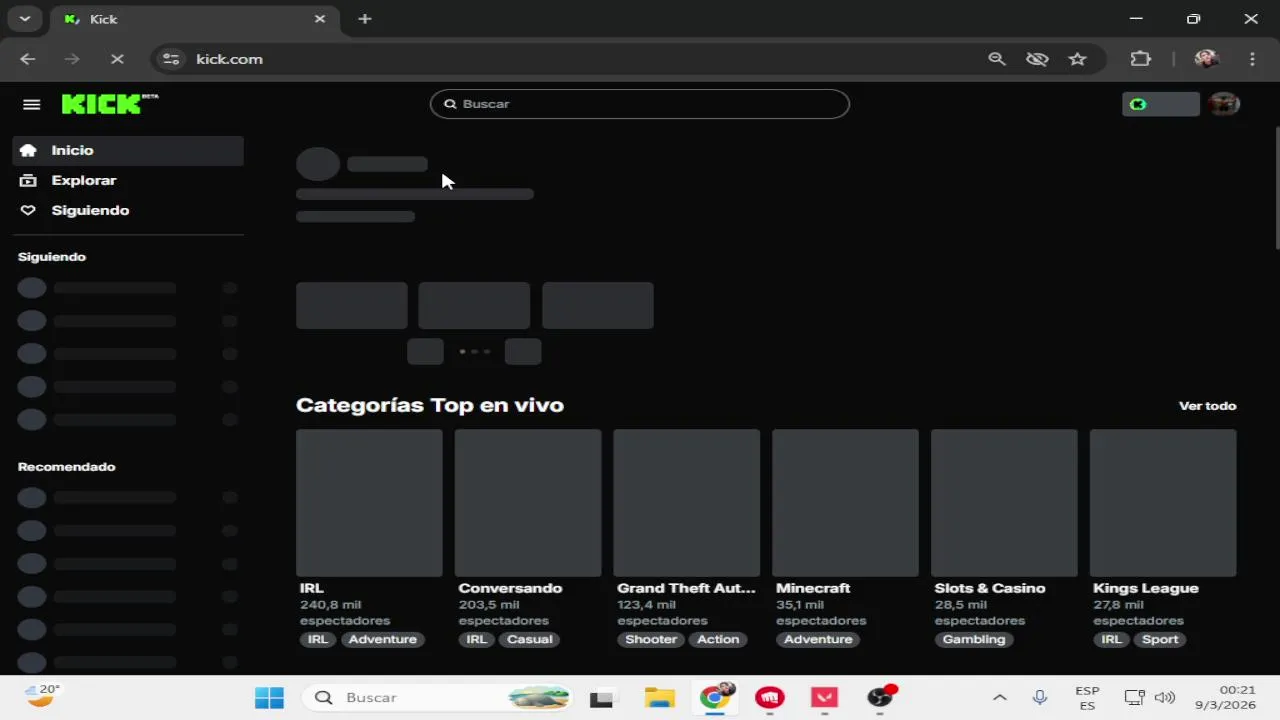The image size is (1280, 720).
Task: Open the Chrome profile avatar
Action: pyautogui.click(x=1206, y=59)
